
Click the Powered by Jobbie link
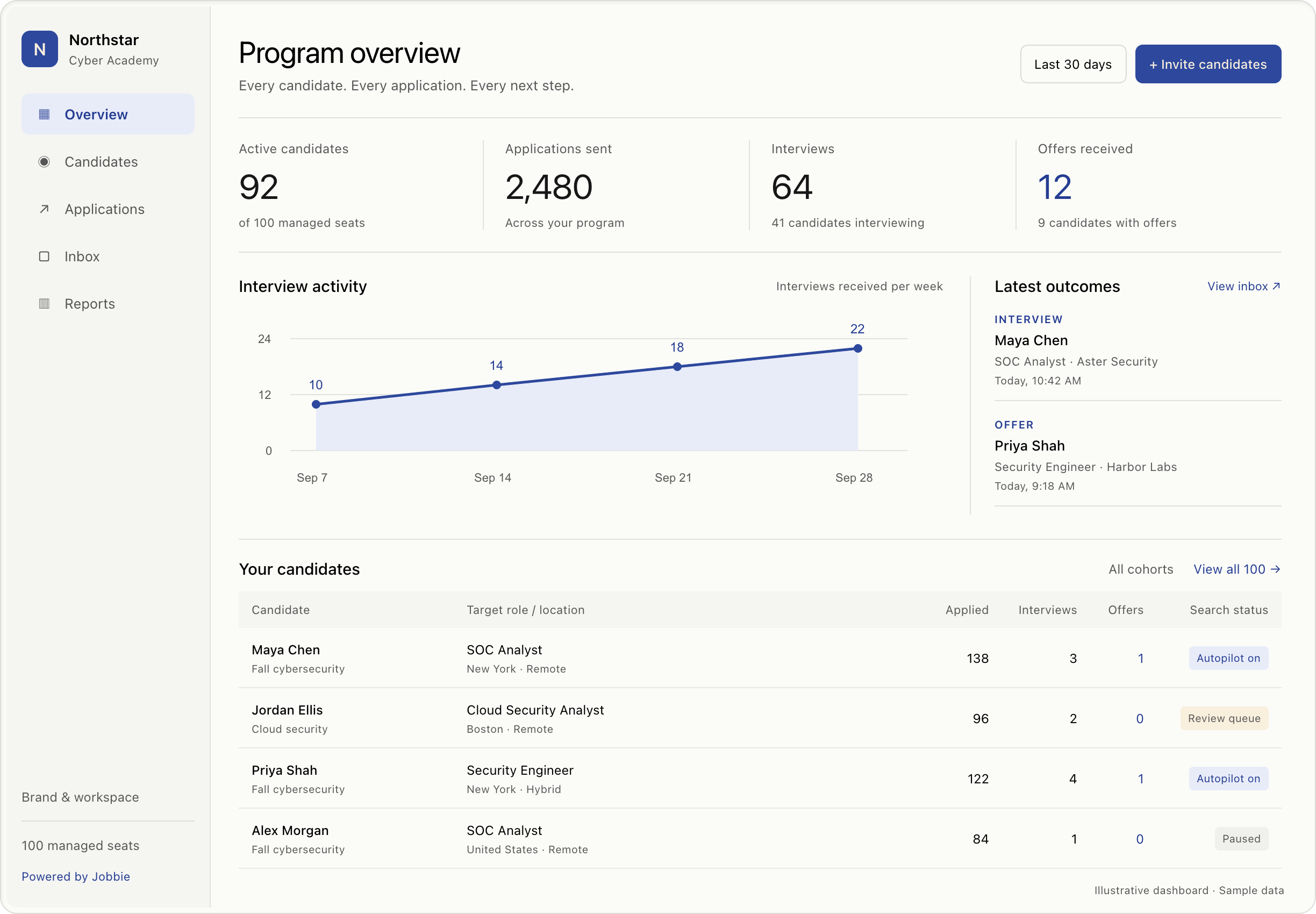click(x=76, y=877)
